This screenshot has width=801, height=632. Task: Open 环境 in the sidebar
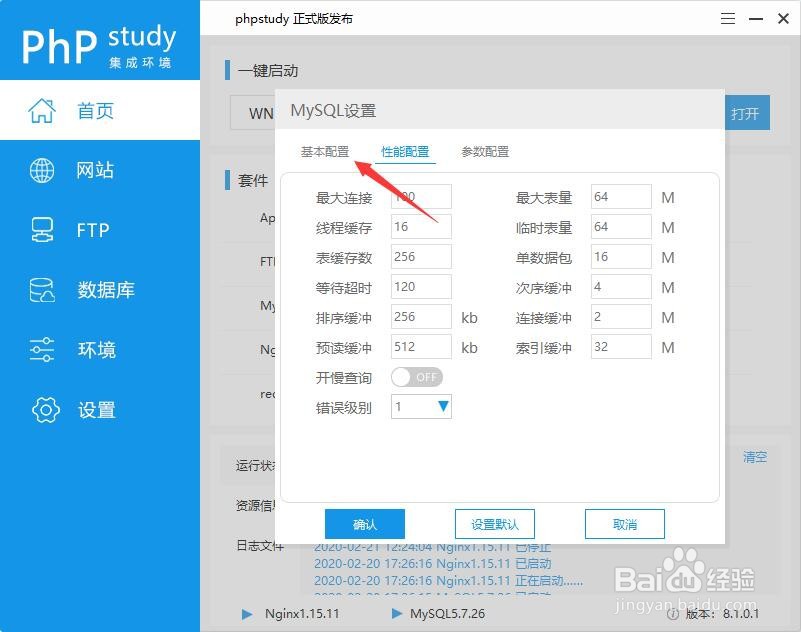100,349
